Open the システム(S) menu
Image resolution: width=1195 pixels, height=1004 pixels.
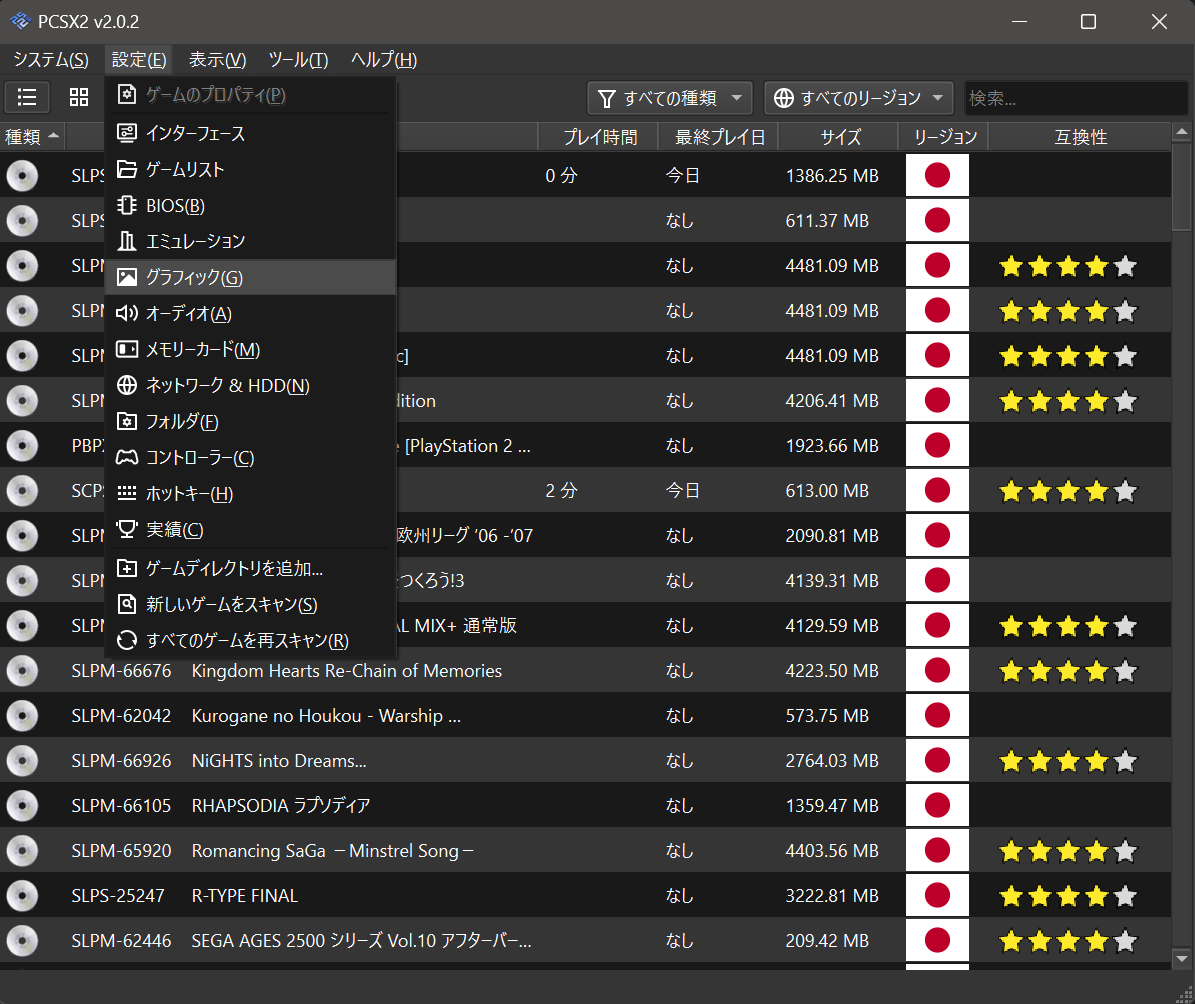pyautogui.click(x=51, y=59)
